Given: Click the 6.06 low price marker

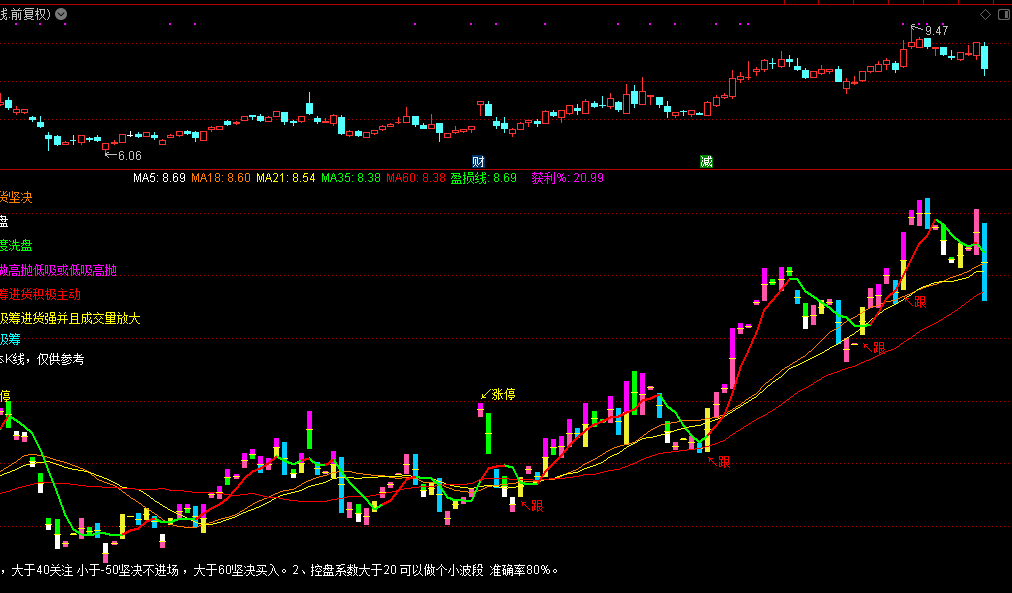Looking at the screenshot, I should click(x=124, y=155).
